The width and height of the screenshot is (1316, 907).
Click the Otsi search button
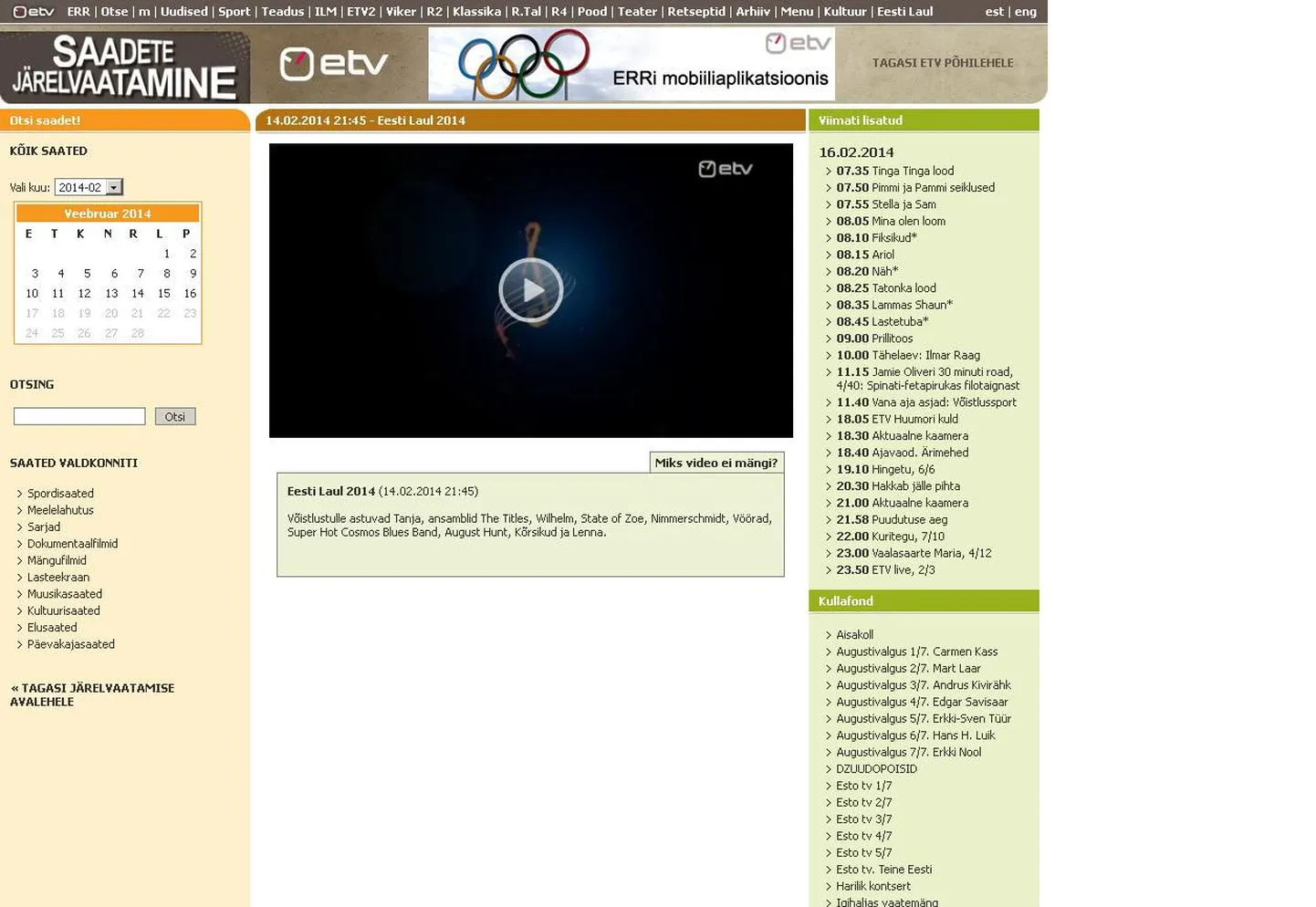pos(175,416)
